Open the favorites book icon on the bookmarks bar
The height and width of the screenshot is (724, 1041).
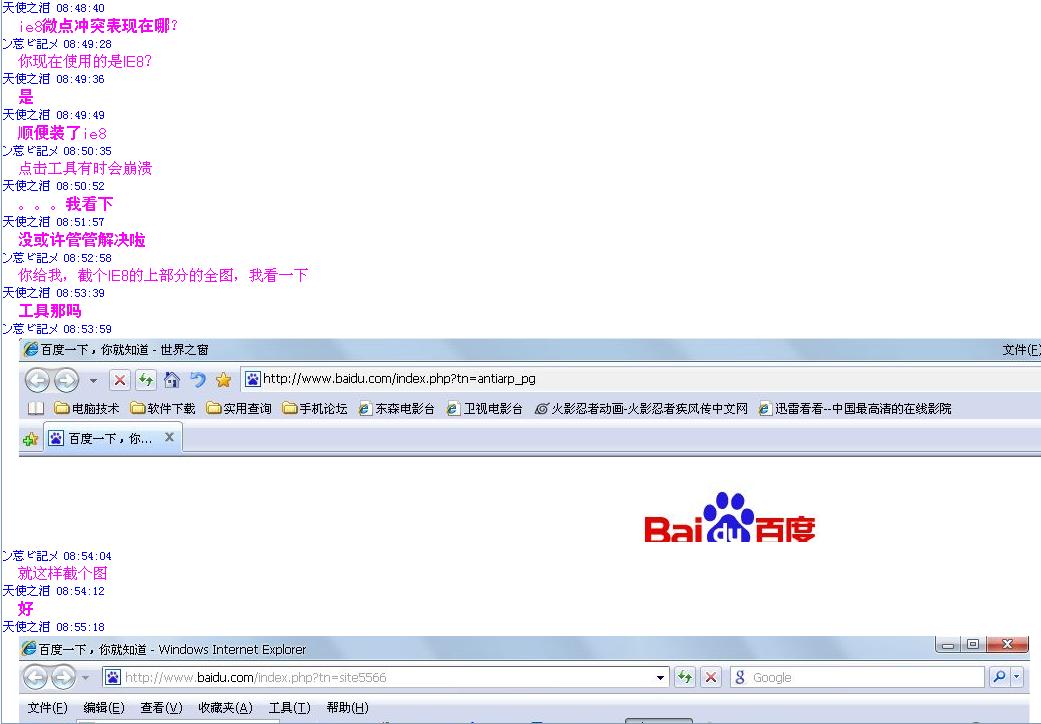click(x=36, y=408)
